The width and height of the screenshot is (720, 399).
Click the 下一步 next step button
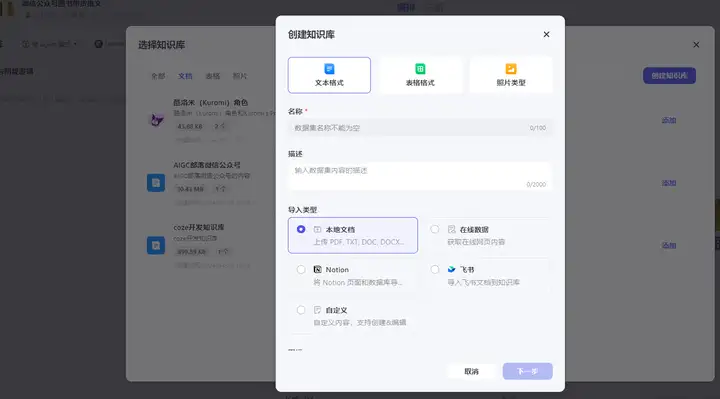pyautogui.click(x=528, y=371)
